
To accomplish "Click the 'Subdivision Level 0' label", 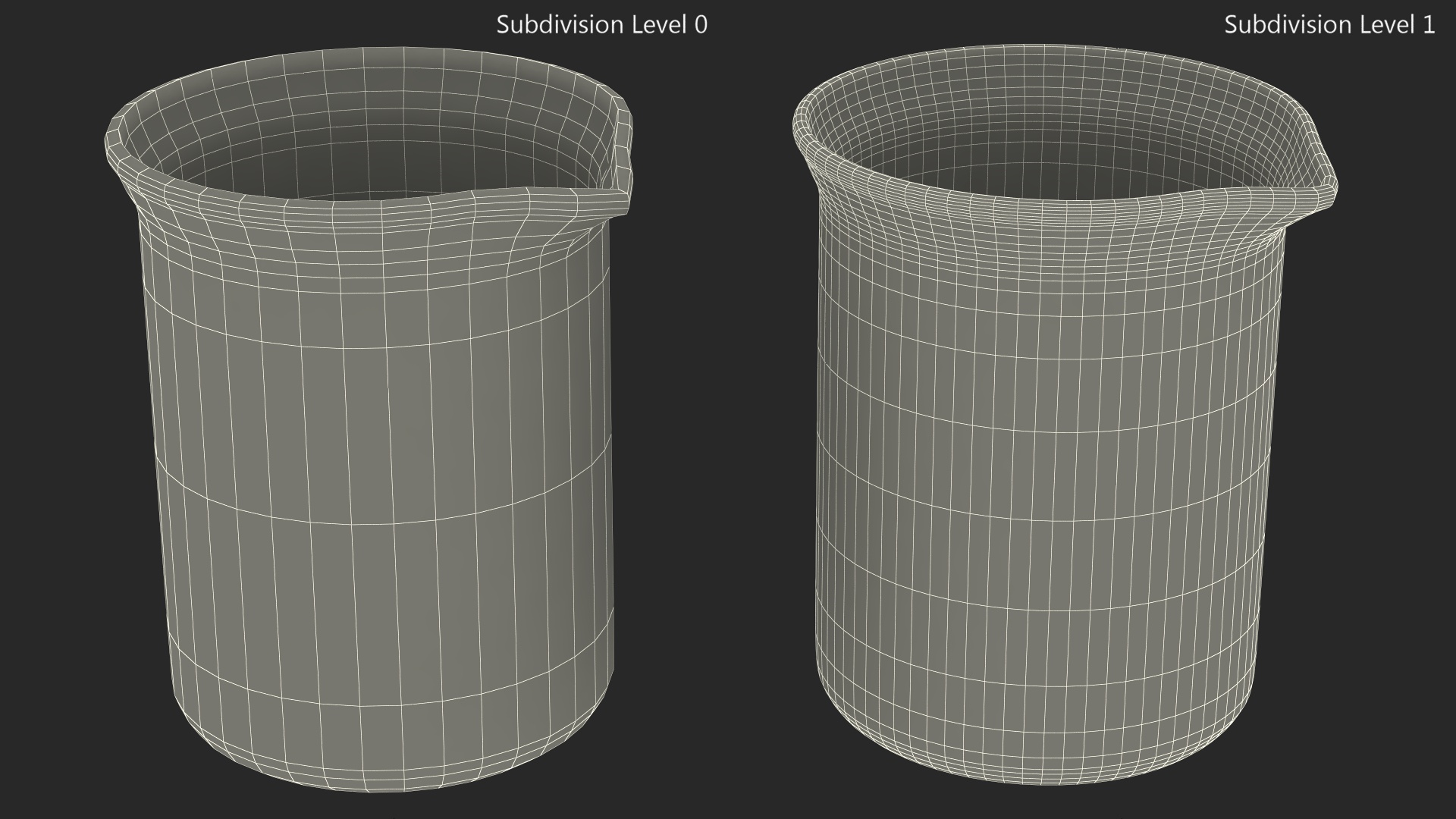I will click(601, 25).
